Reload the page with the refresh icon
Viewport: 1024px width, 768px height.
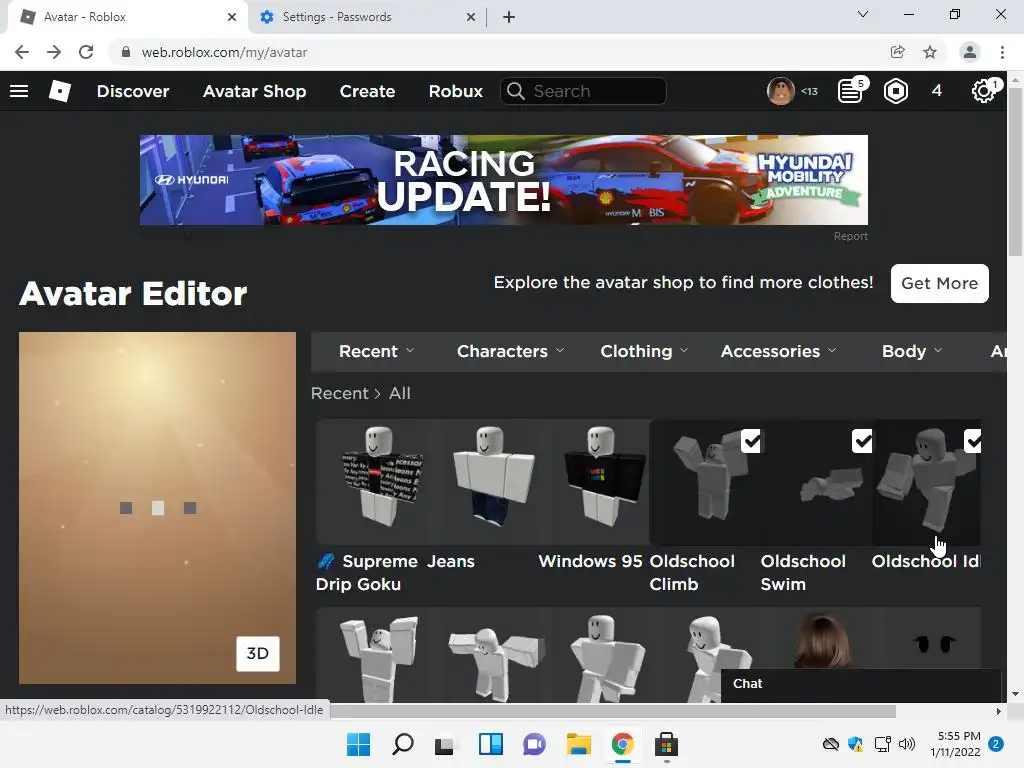[86, 52]
